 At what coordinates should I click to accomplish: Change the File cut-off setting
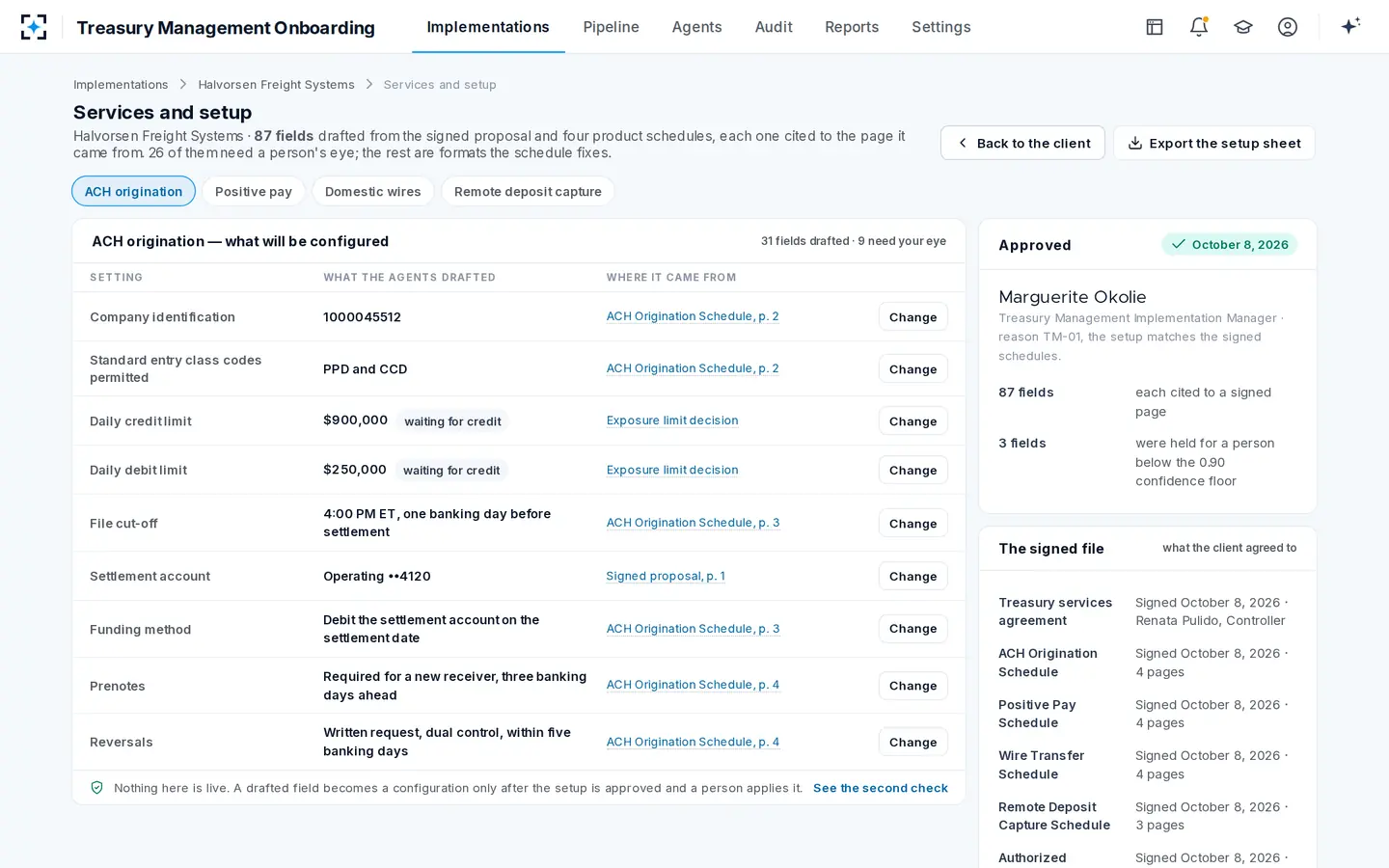click(912, 523)
